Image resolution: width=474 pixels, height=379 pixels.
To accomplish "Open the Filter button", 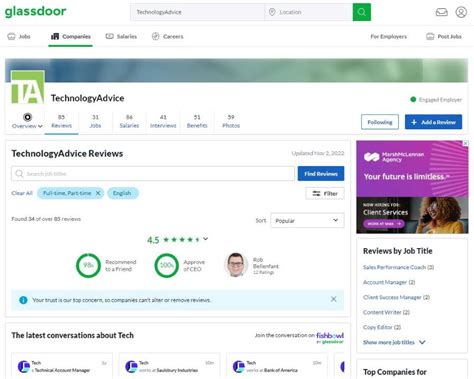I will coord(325,193).
